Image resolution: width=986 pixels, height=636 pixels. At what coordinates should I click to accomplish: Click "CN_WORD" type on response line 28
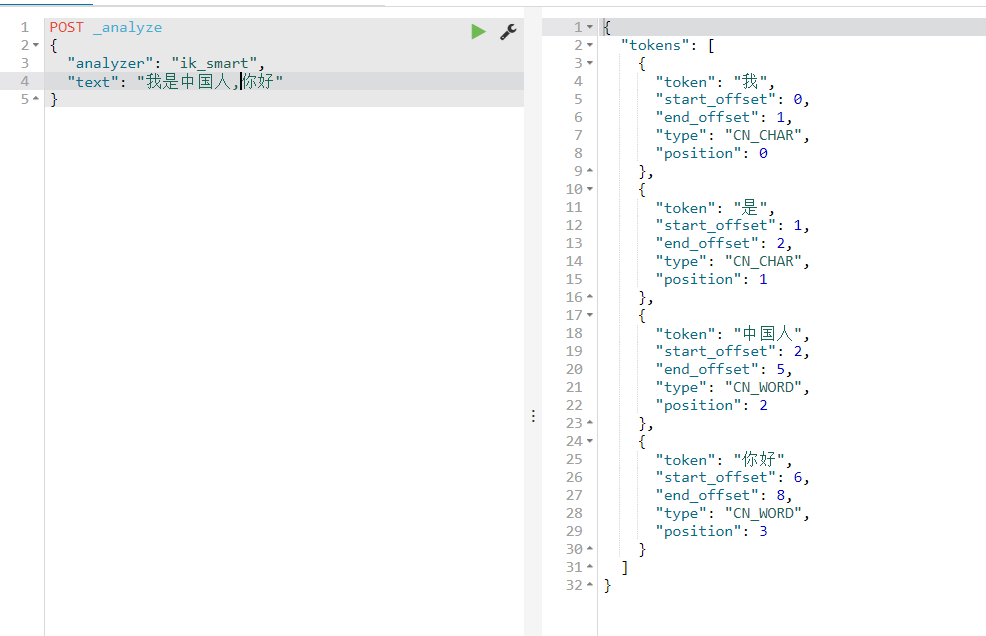(763, 513)
